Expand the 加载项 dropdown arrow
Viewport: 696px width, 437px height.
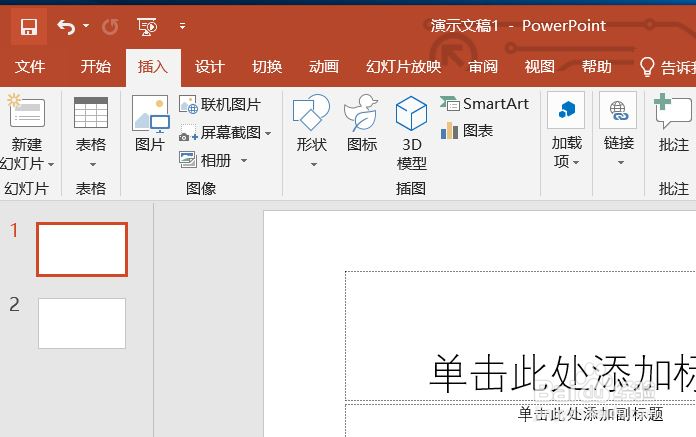tap(576, 163)
